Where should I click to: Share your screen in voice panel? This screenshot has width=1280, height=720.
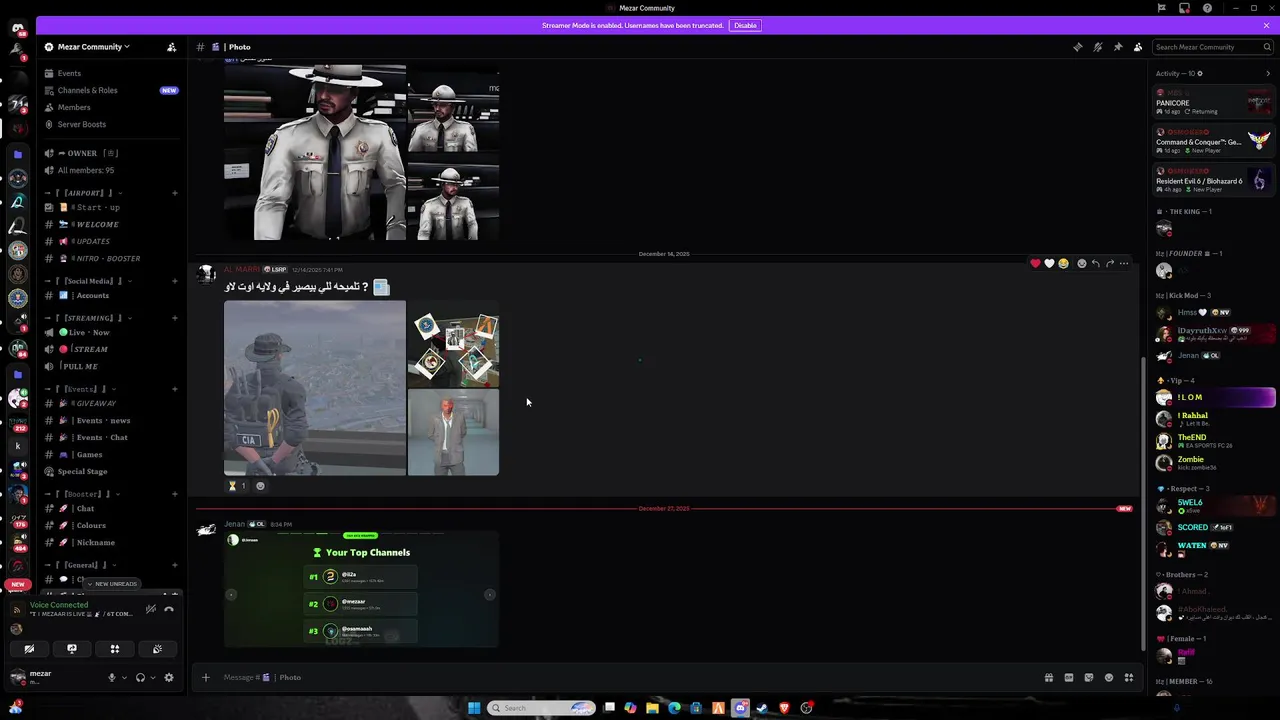click(72, 649)
